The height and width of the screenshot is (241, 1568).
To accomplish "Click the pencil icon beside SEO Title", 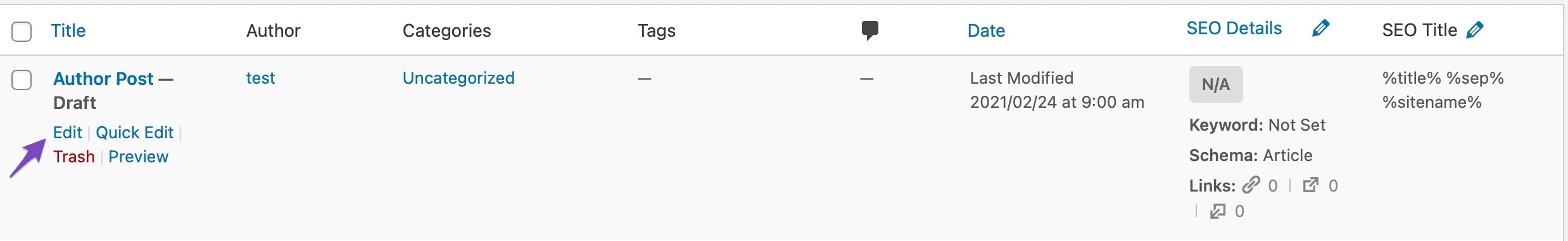I will 1474,30.
